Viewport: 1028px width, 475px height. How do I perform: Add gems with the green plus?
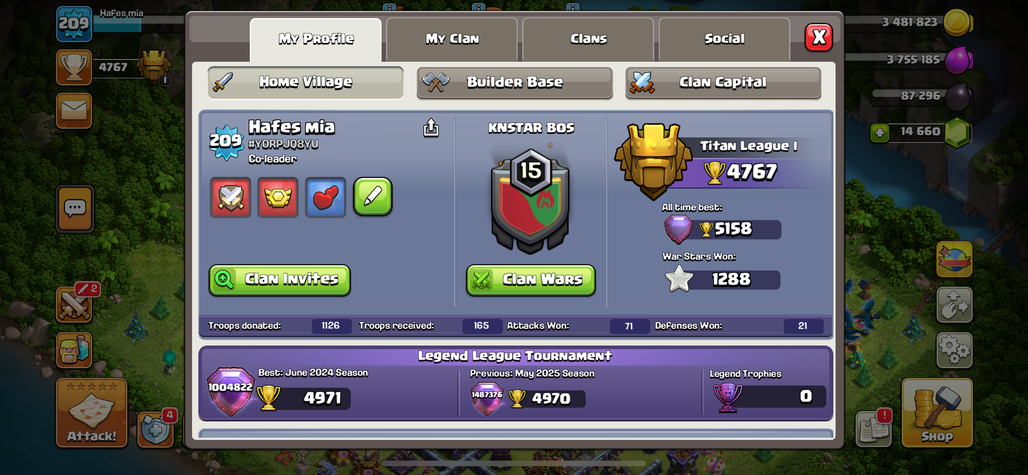(879, 132)
